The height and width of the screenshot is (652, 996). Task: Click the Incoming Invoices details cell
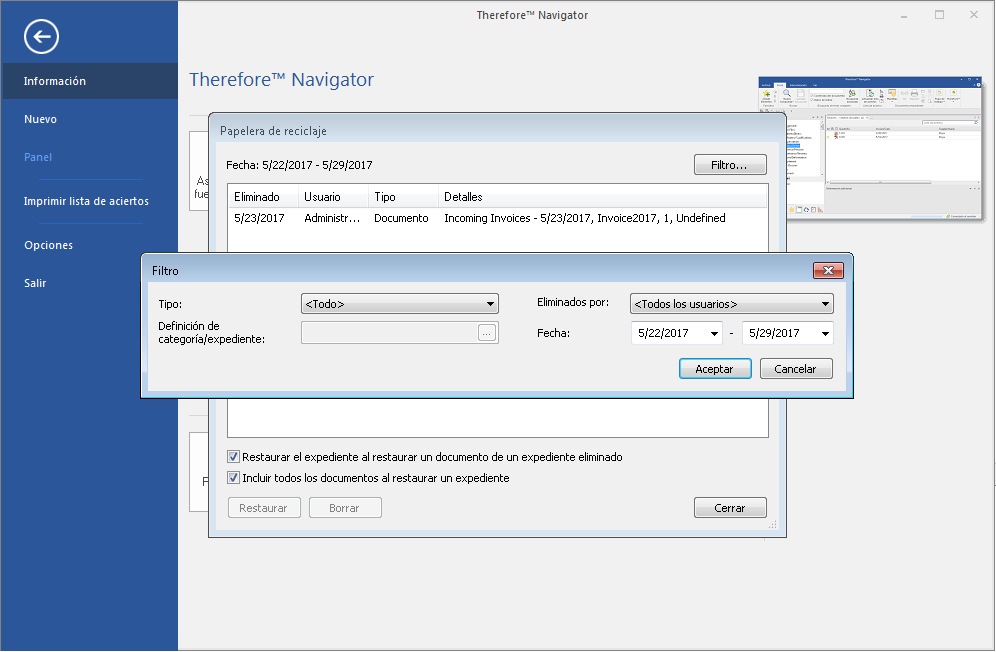[584, 218]
